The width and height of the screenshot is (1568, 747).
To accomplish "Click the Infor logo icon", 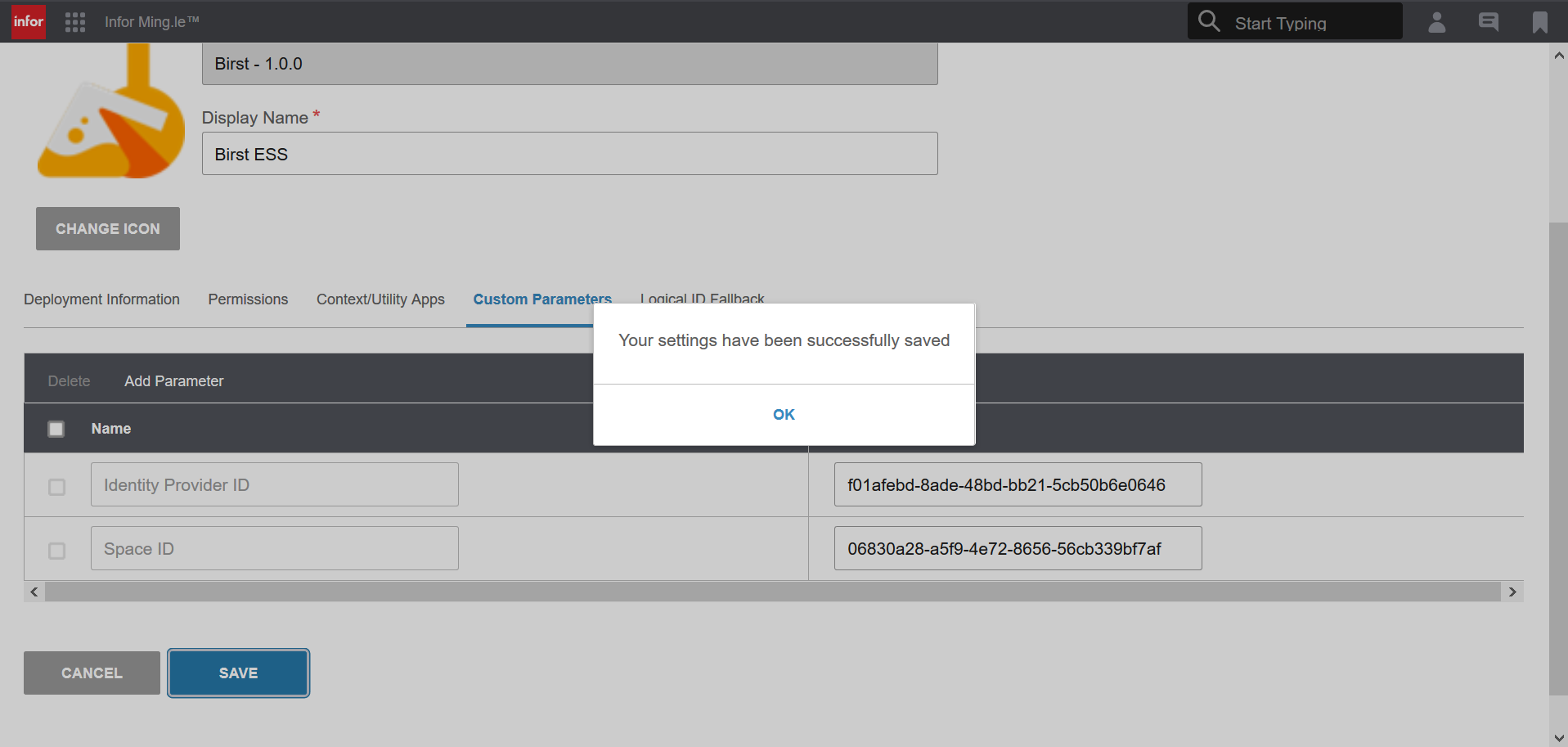I will coord(29,21).
